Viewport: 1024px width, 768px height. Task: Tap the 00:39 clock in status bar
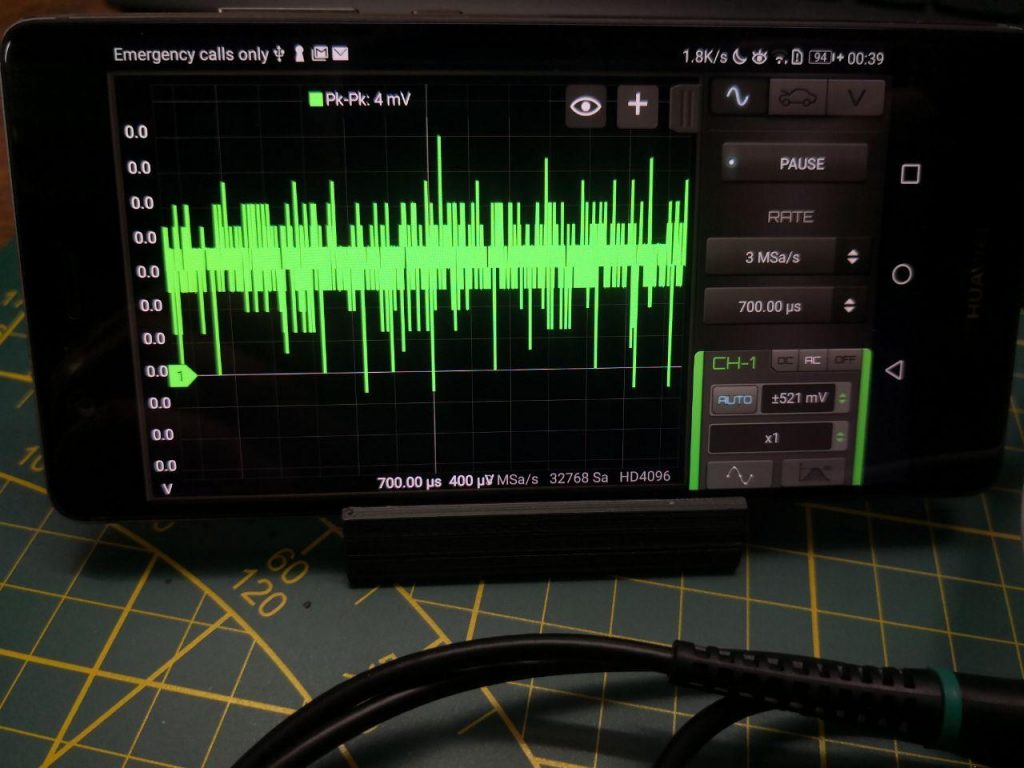[865, 59]
